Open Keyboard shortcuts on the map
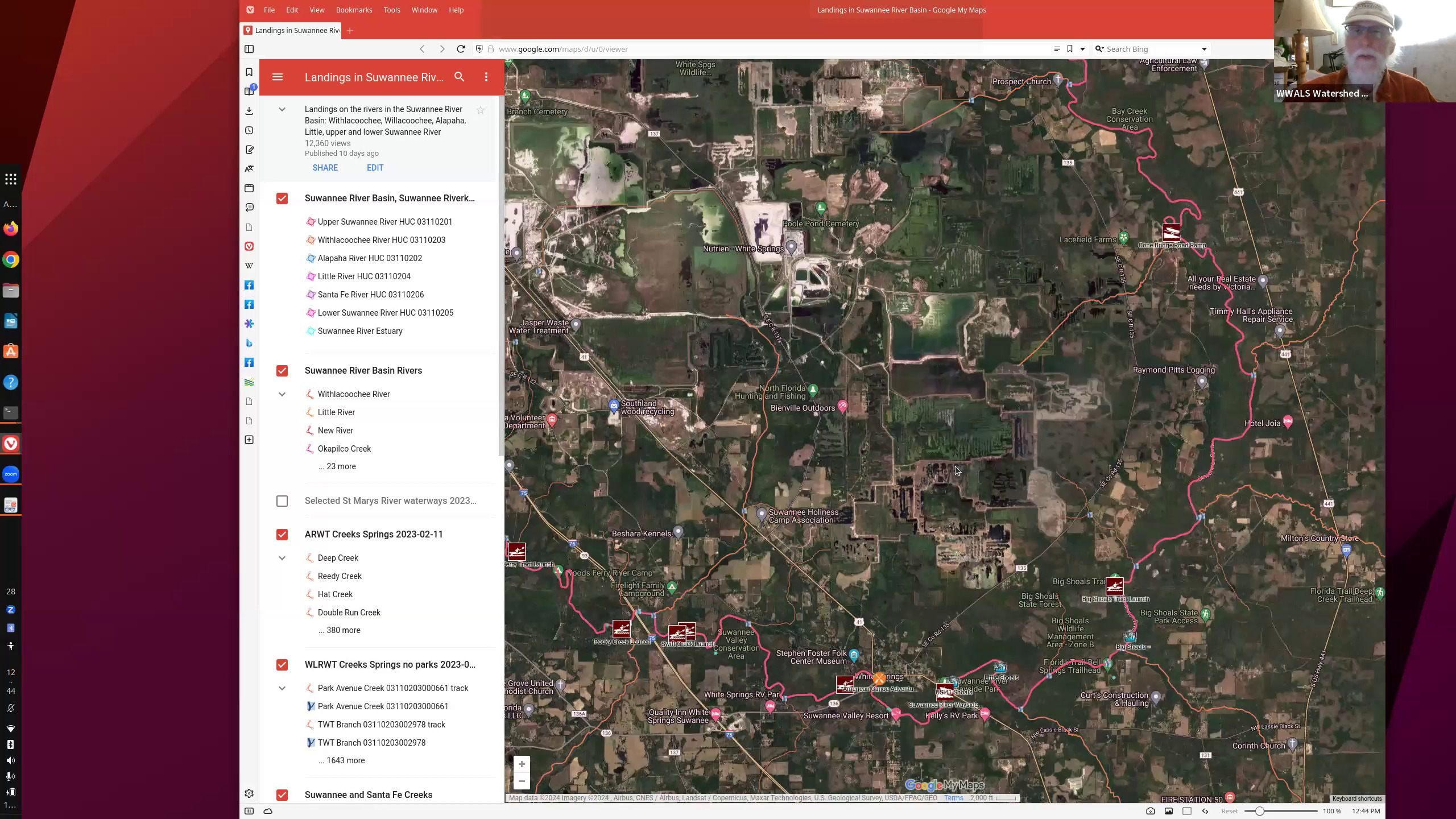The image size is (1456, 819). (1356, 799)
